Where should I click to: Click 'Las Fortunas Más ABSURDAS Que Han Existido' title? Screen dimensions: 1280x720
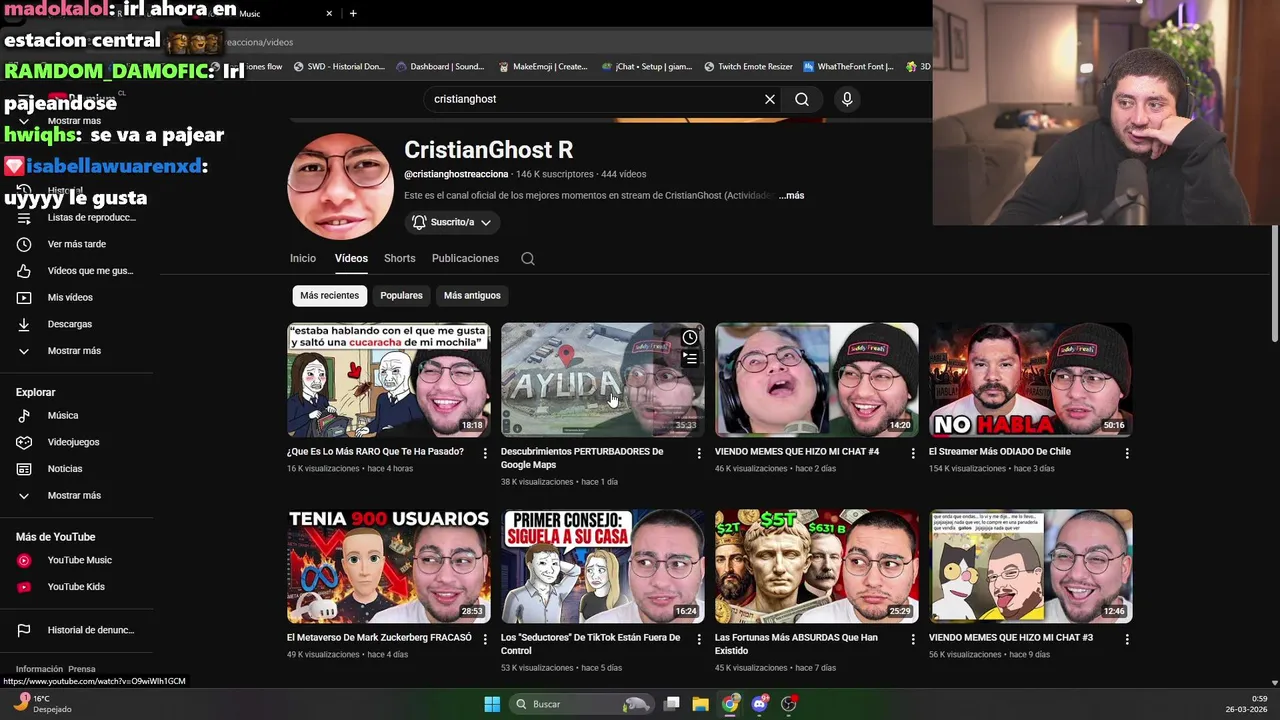click(796, 643)
